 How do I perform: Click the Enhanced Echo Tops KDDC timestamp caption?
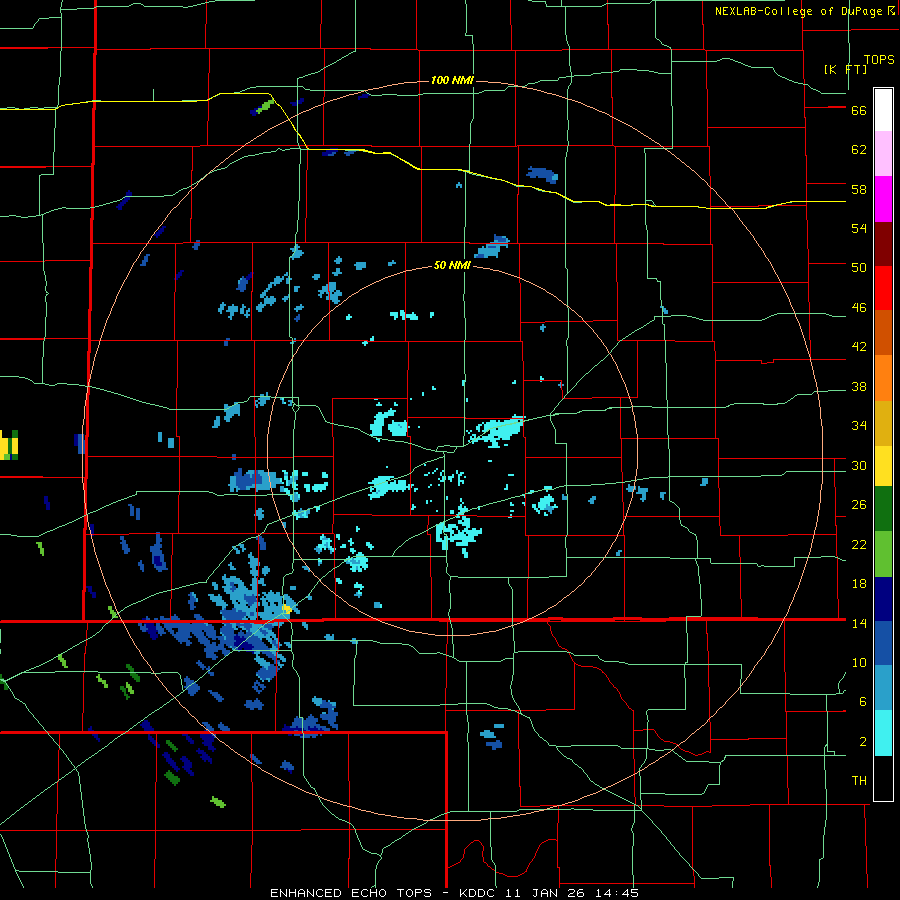tap(454, 893)
